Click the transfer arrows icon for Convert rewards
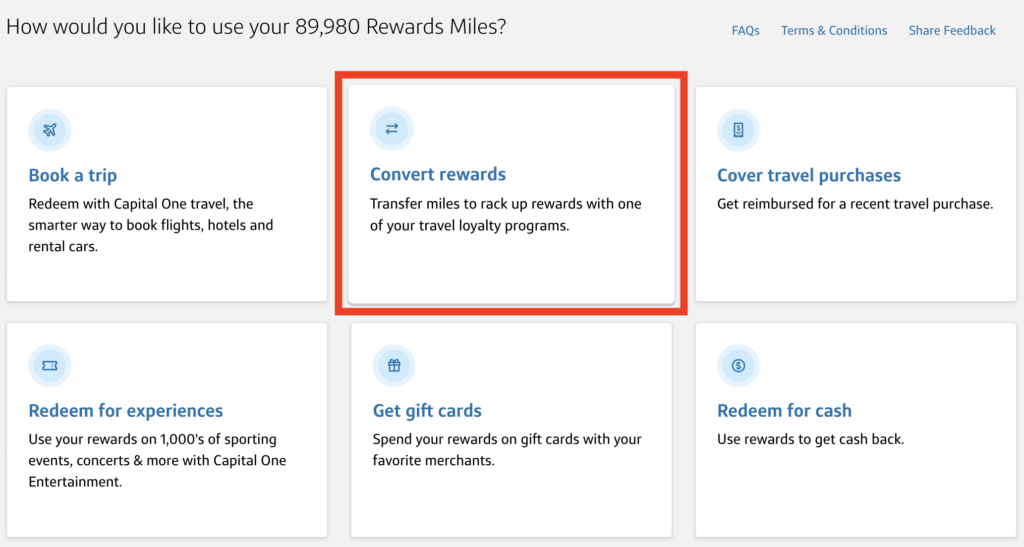 click(391, 129)
